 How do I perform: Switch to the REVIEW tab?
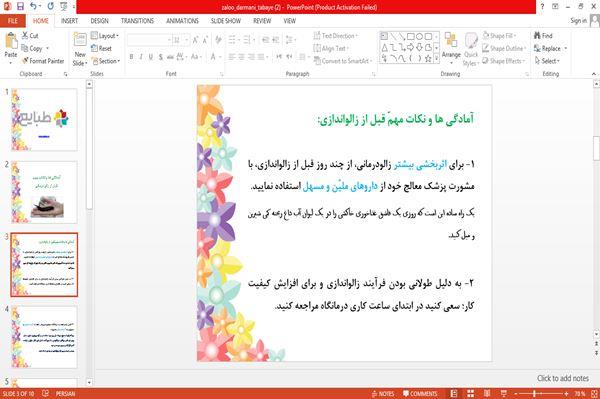click(x=262, y=21)
